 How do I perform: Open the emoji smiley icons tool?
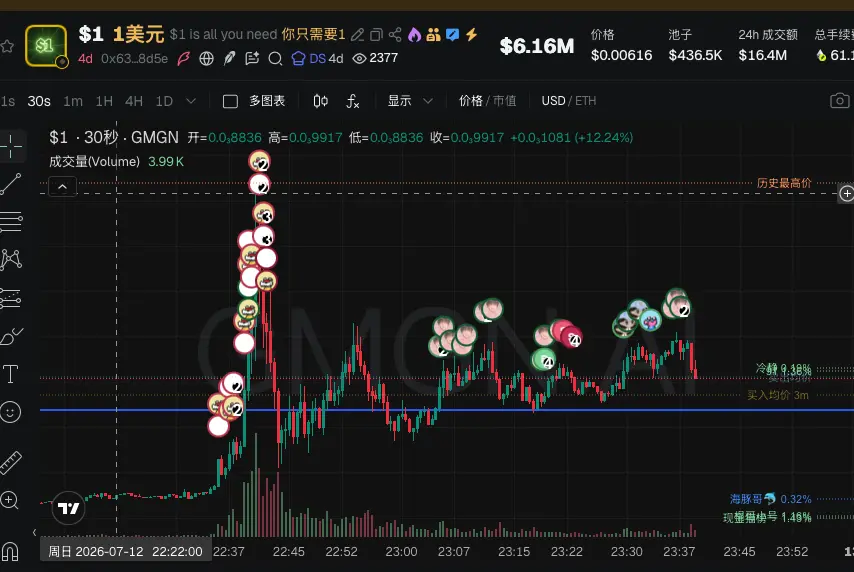point(10,412)
